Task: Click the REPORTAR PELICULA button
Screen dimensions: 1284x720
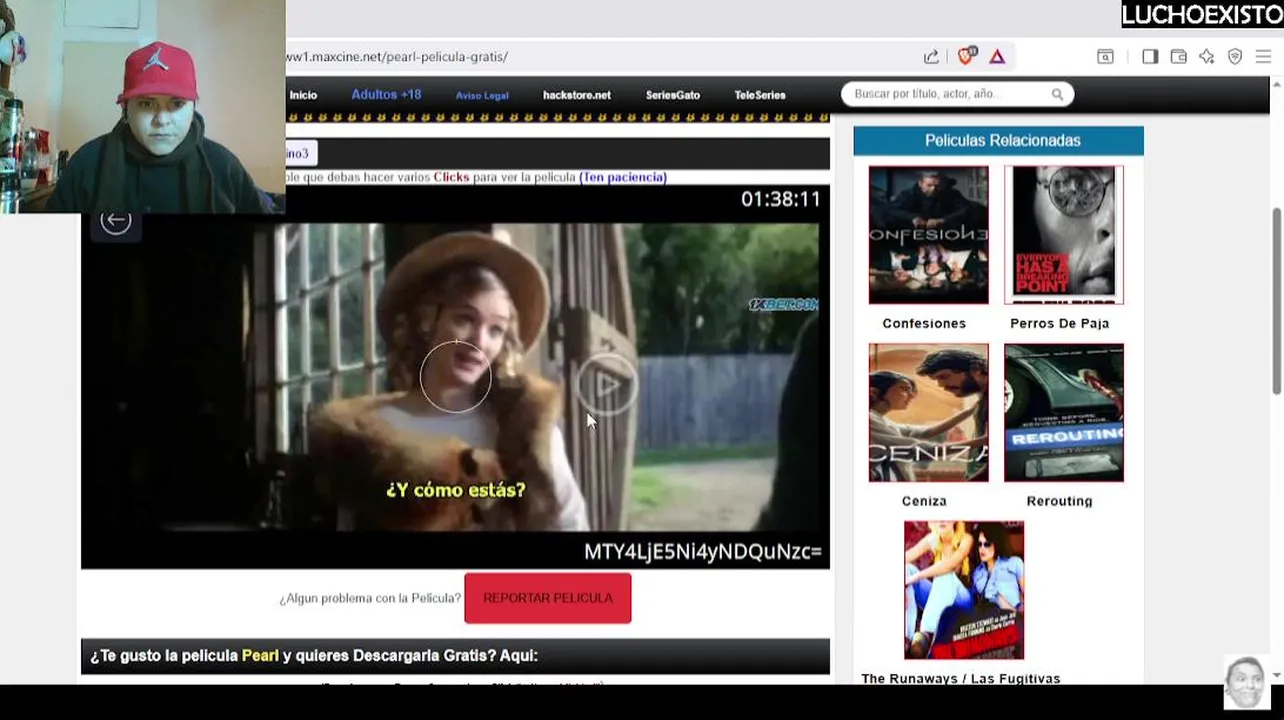Action: tap(548, 598)
